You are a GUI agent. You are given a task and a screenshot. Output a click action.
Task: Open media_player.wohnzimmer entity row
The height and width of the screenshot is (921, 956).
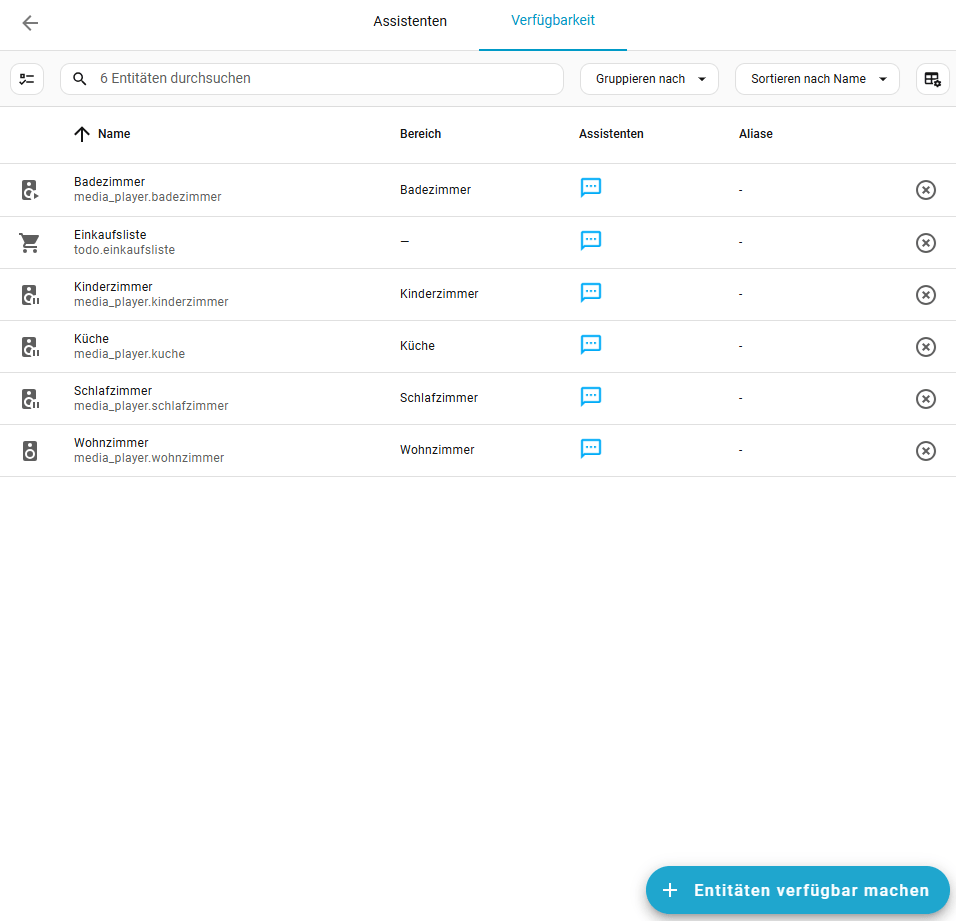point(478,451)
